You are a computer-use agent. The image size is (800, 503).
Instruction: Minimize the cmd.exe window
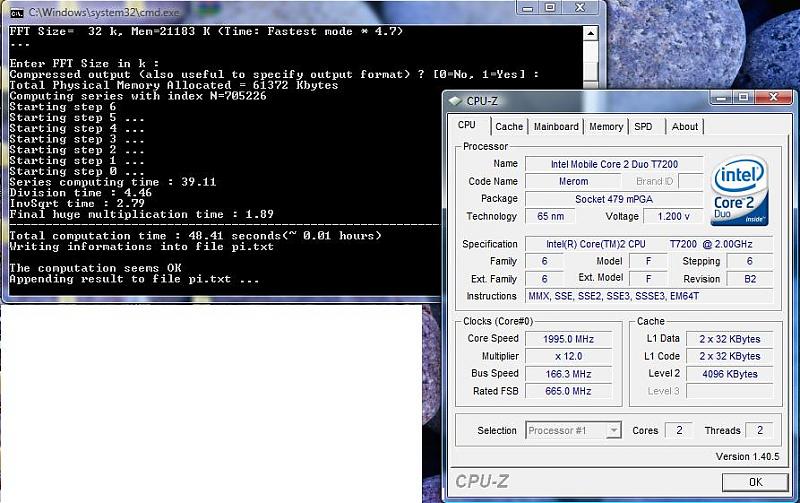528,8
